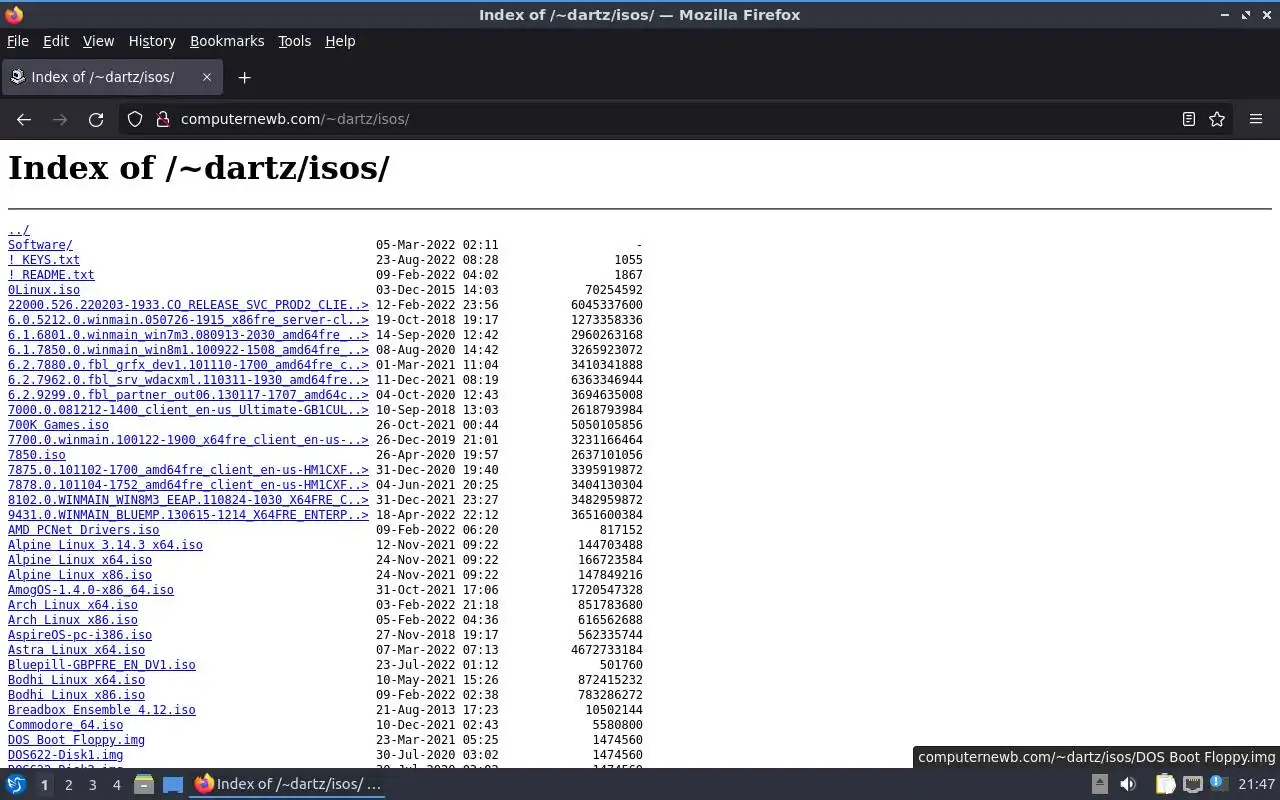This screenshot has height=800, width=1280.
Task: Toggle reader view for this page
Action: pyautogui.click(x=1189, y=119)
